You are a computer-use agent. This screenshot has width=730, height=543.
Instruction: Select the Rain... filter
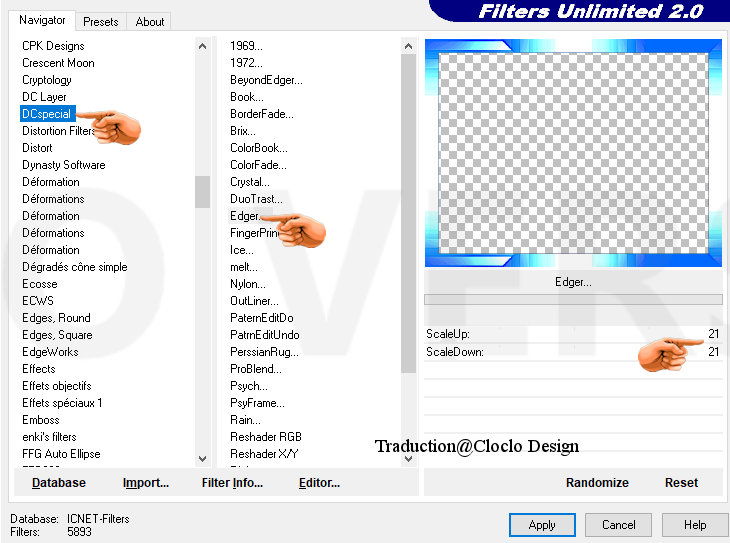point(245,420)
